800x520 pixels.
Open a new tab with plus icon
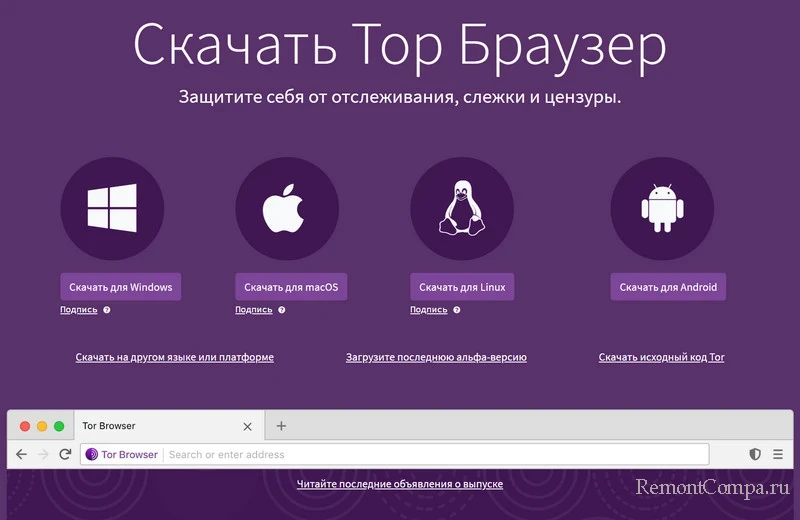click(x=281, y=426)
